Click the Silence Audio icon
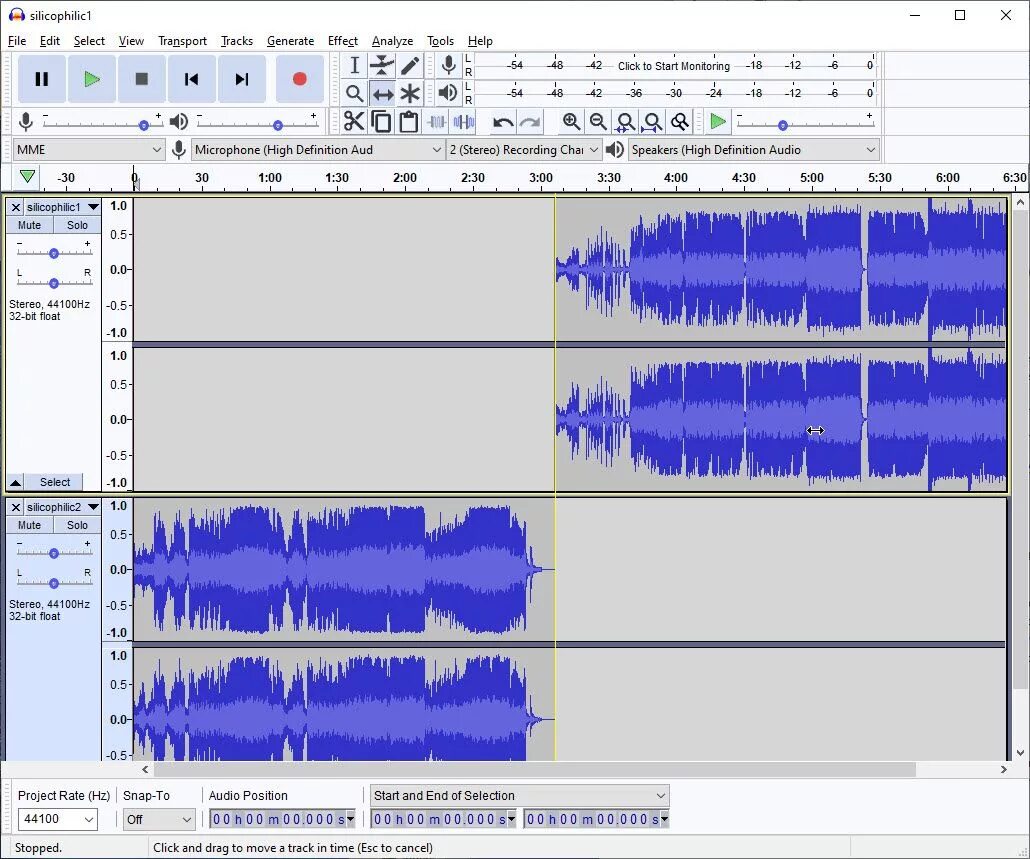This screenshot has width=1030, height=859. (463, 121)
